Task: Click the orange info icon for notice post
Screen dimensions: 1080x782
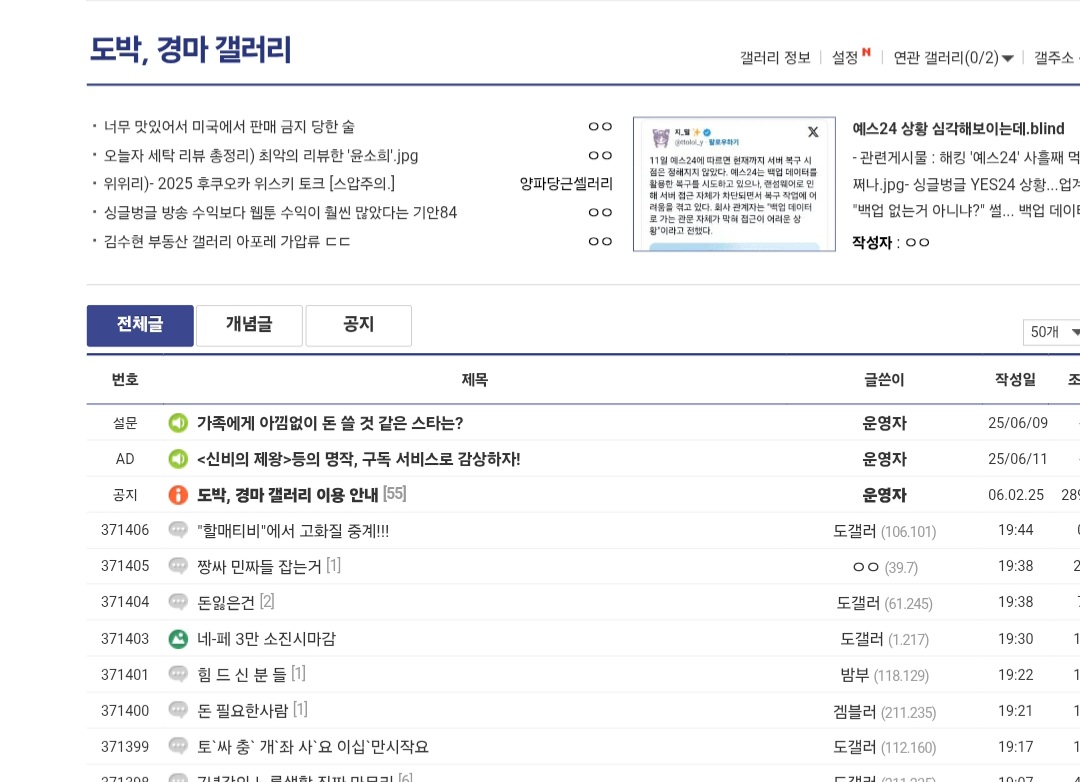Action: coord(178,495)
